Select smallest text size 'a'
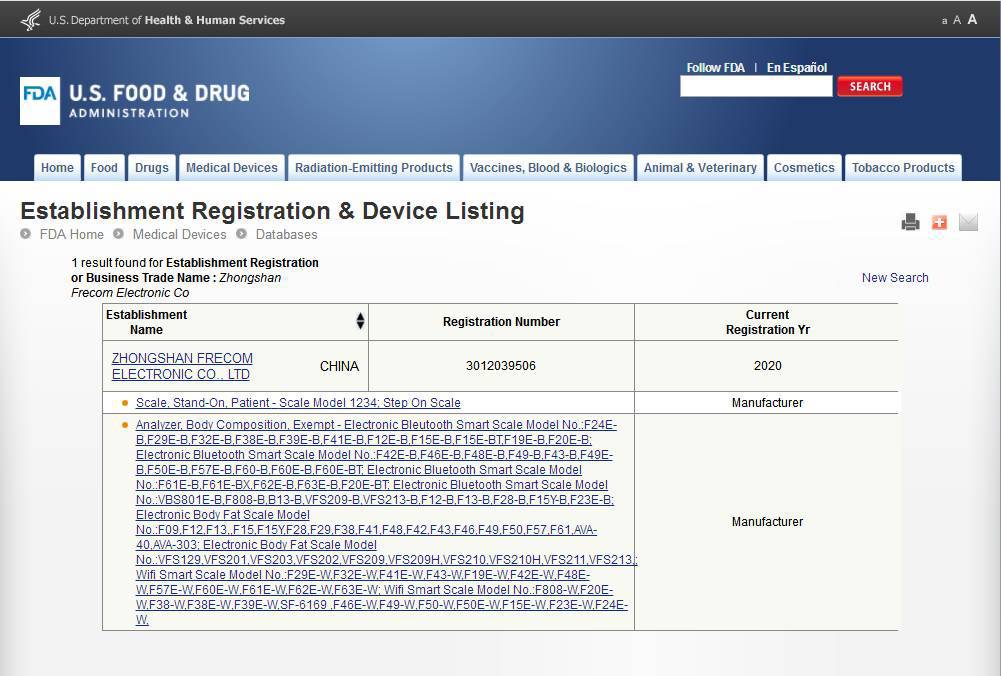The image size is (1001, 676). pyautogui.click(x=944, y=21)
